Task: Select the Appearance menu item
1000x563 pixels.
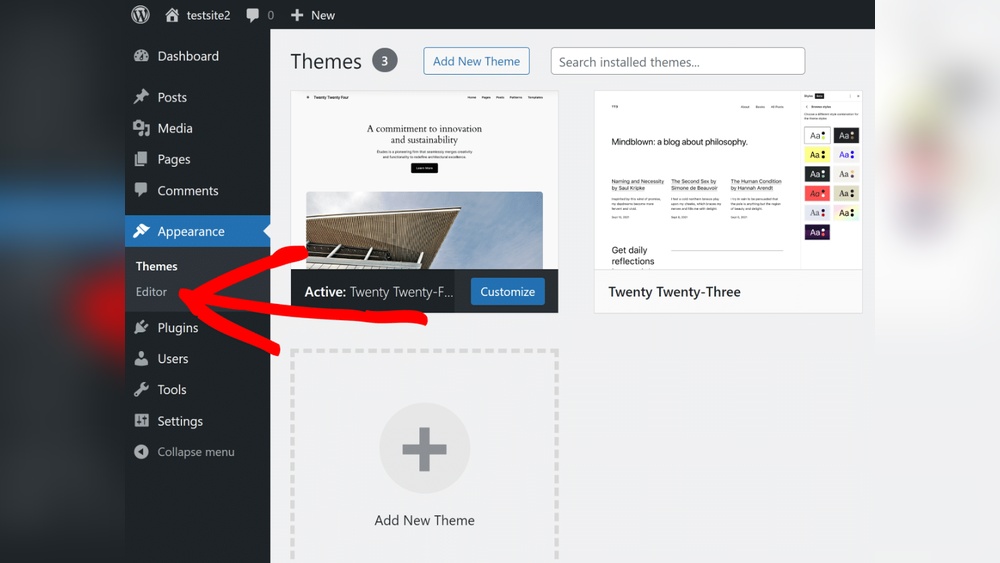Action: click(198, 231)
